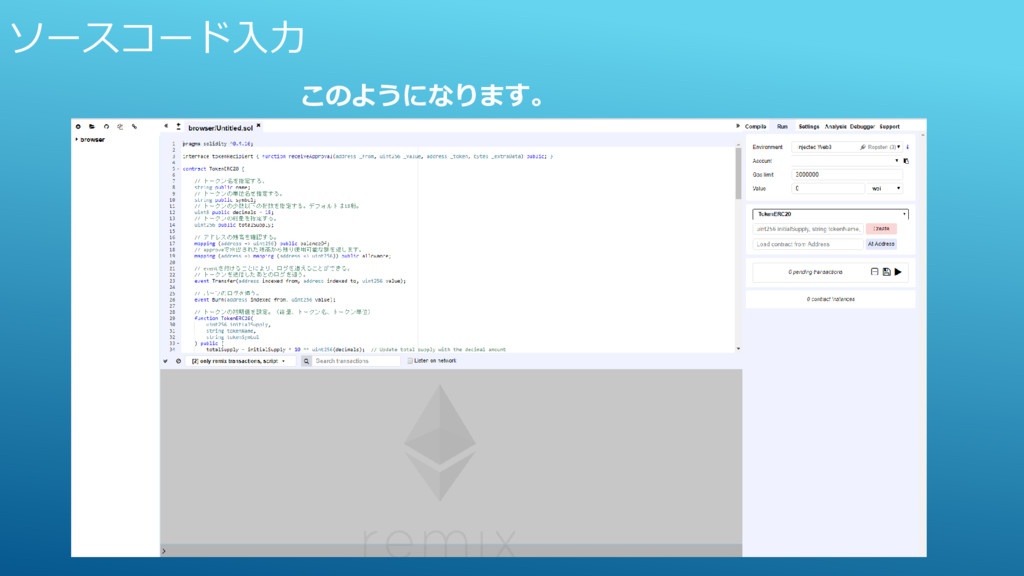Create a new file in Remix
This screenshot has width=1024, height=576.
pos(78,127)
